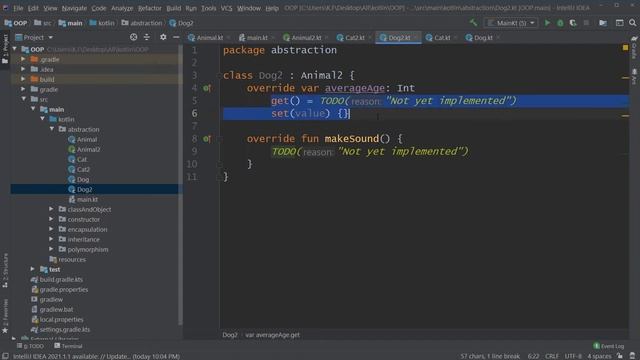This screenshot has height=360, width=640.
Task: Open the MainKt run configuration dropdown
Action: point(511,23)
